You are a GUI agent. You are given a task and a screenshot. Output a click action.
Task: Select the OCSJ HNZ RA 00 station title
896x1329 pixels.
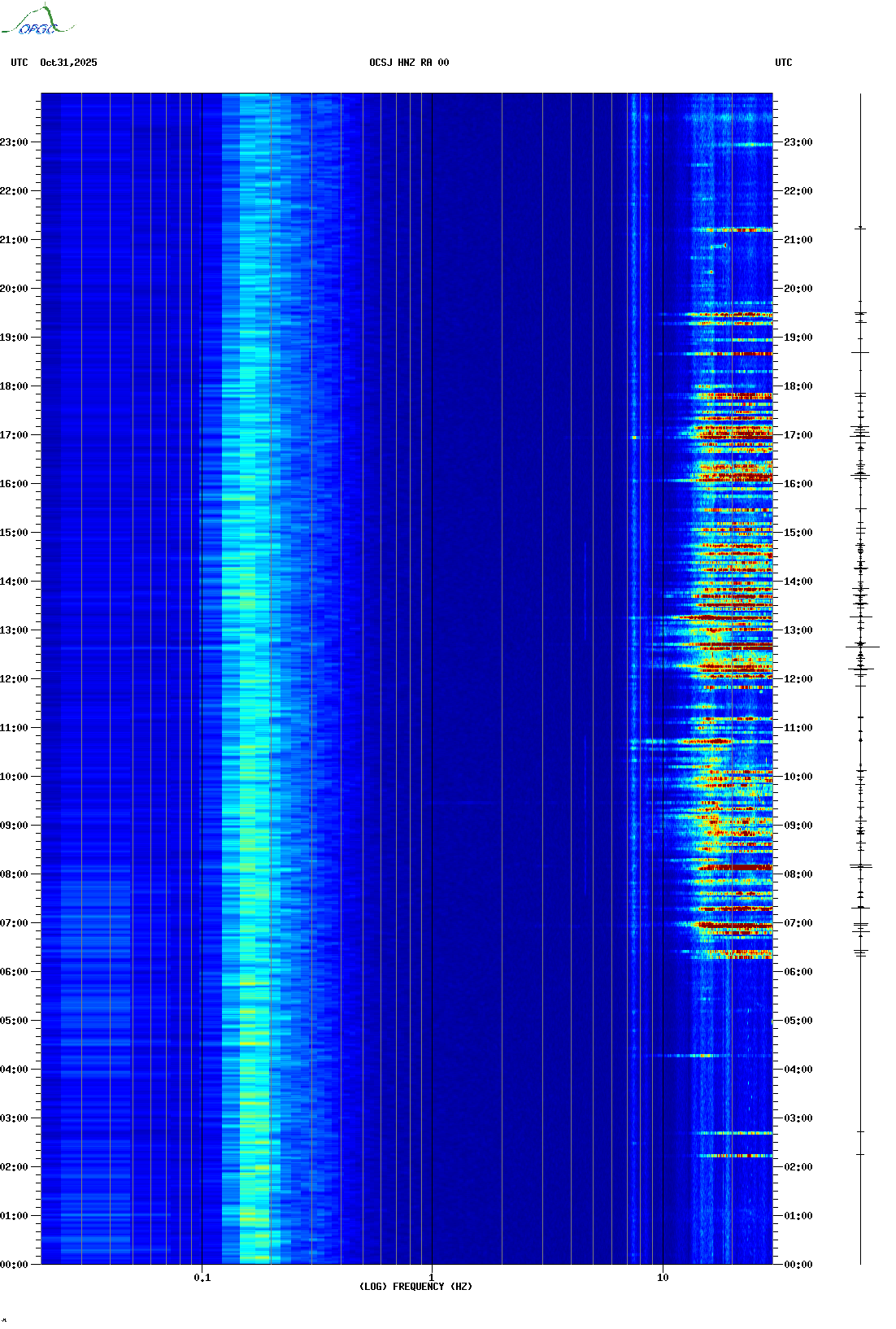click(x=409, y=63)
